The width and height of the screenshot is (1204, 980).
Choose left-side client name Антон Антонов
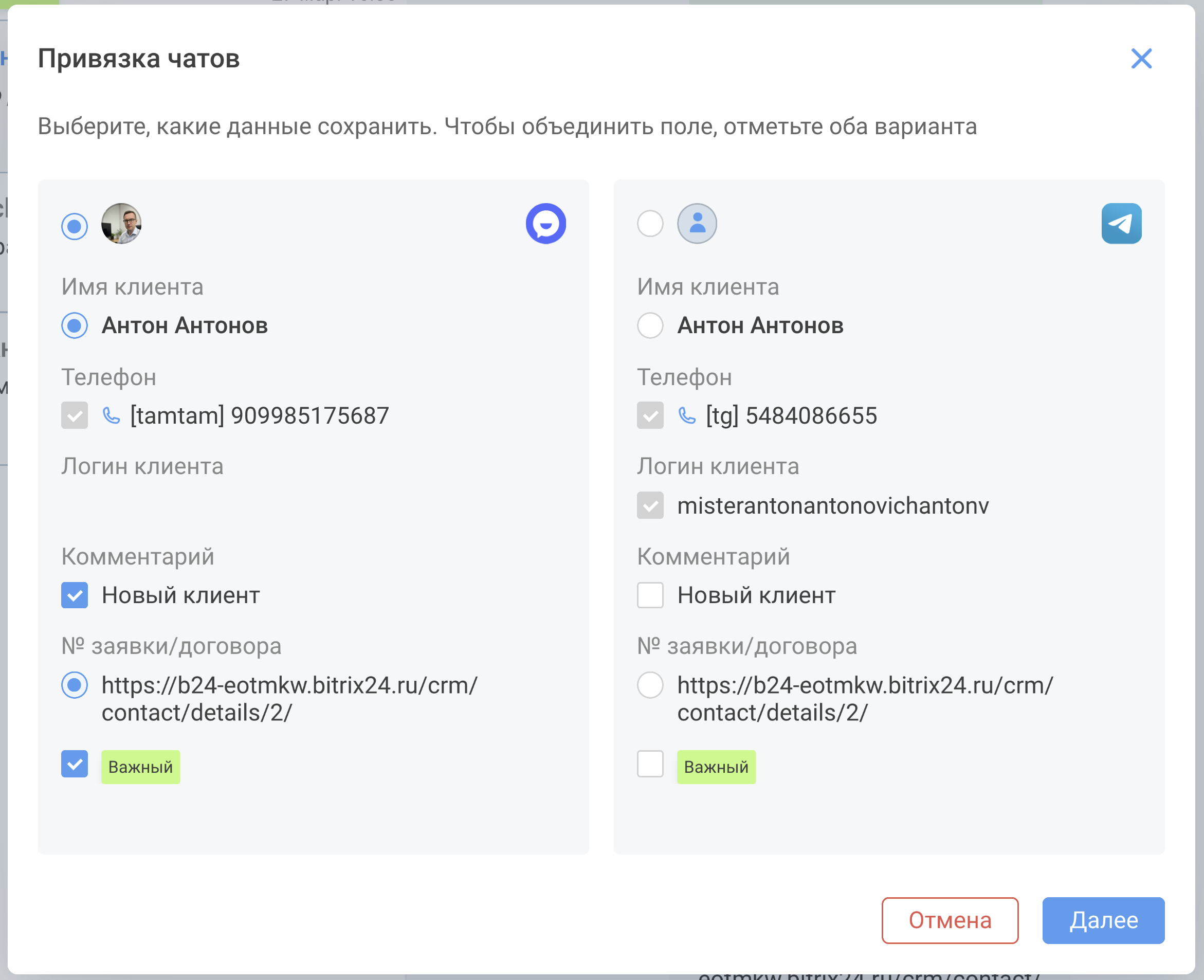(75, 326)
